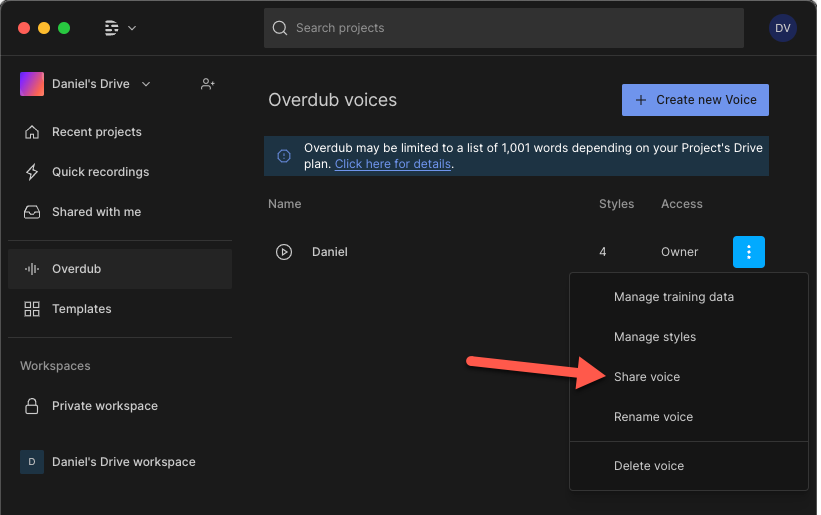Image resolution: width=821 pixels, height=515 pixels.
Task: Open the Descript app menu icon
Action: point(112,28)
